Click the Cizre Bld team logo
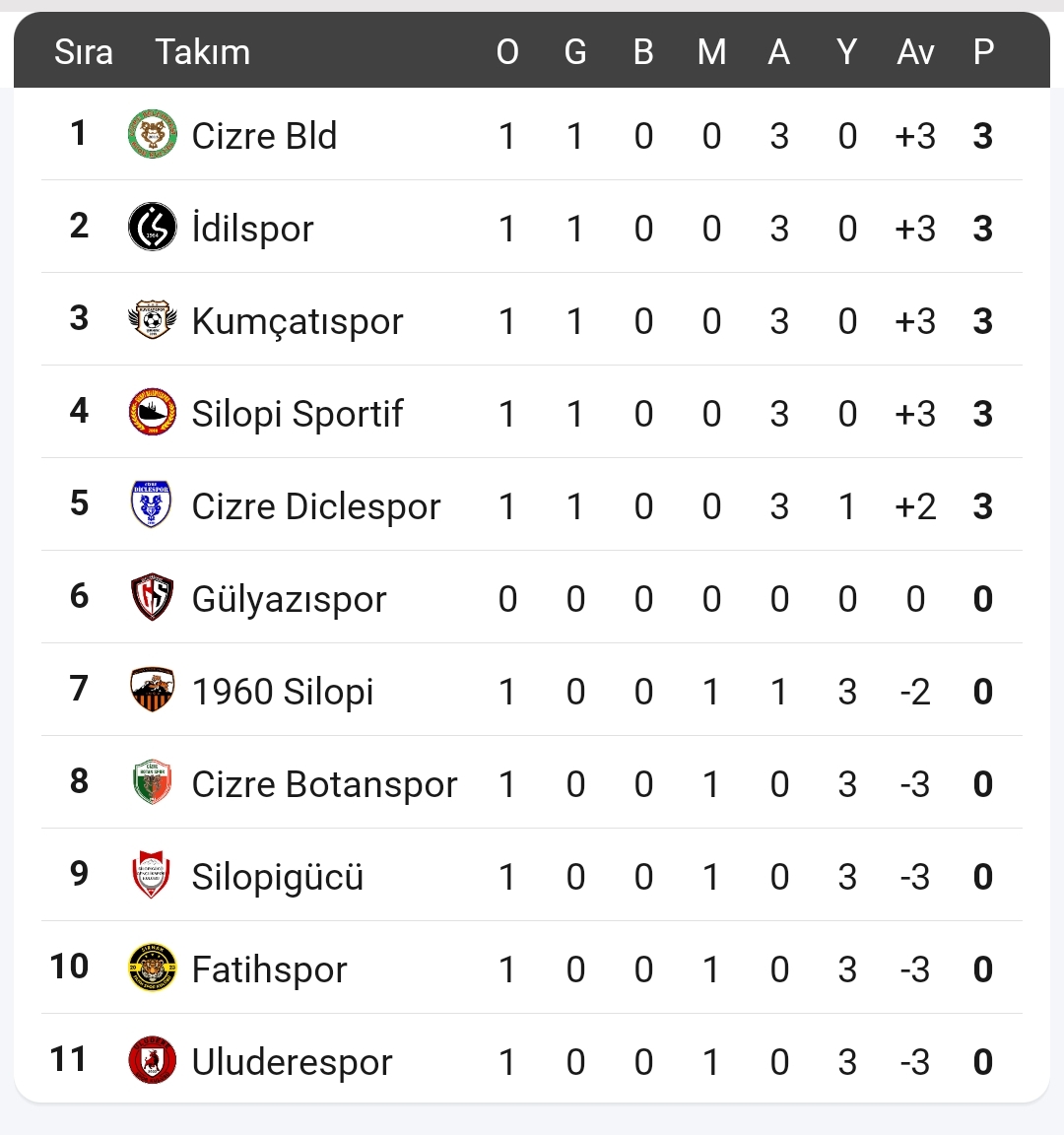Screen dimensions: 1064x1135 (153, 135)
